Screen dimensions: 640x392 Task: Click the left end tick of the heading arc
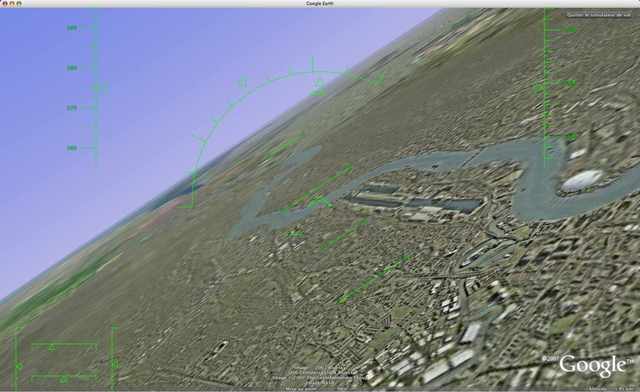pyautogui.click(x=193, y=190)
